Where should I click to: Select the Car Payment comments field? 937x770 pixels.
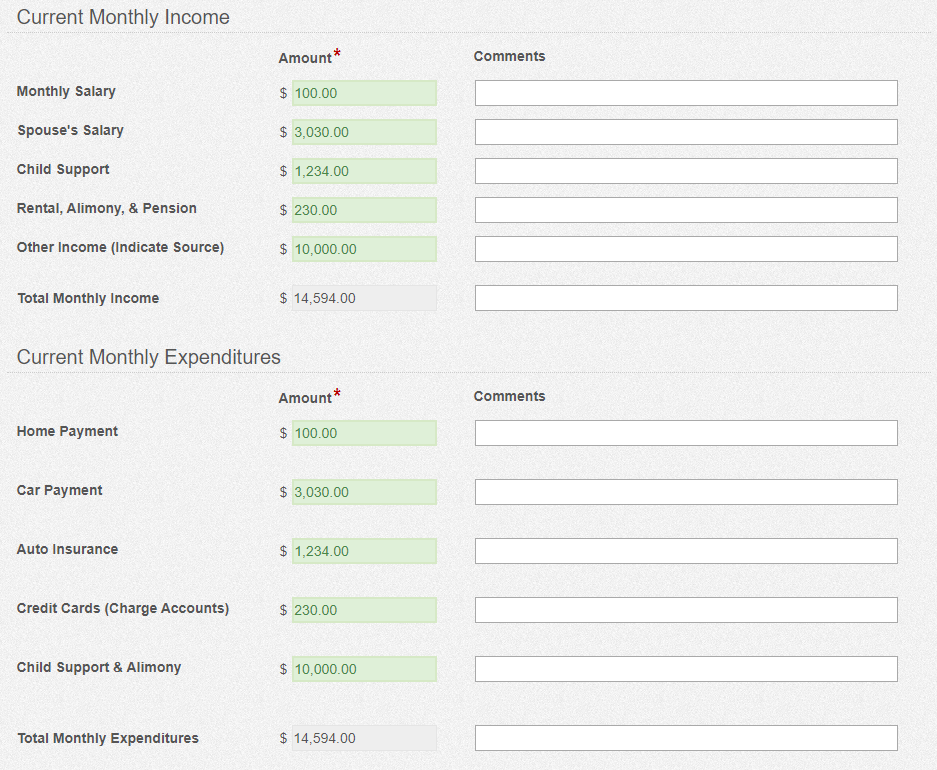(686, 492)
